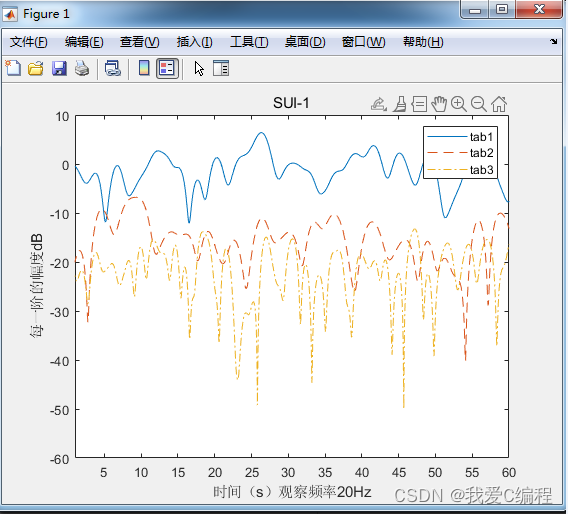Viewport: 568px width, 514px height.
Task: Click the Figure 1 window title icon
Action: [x=10, y=14]
